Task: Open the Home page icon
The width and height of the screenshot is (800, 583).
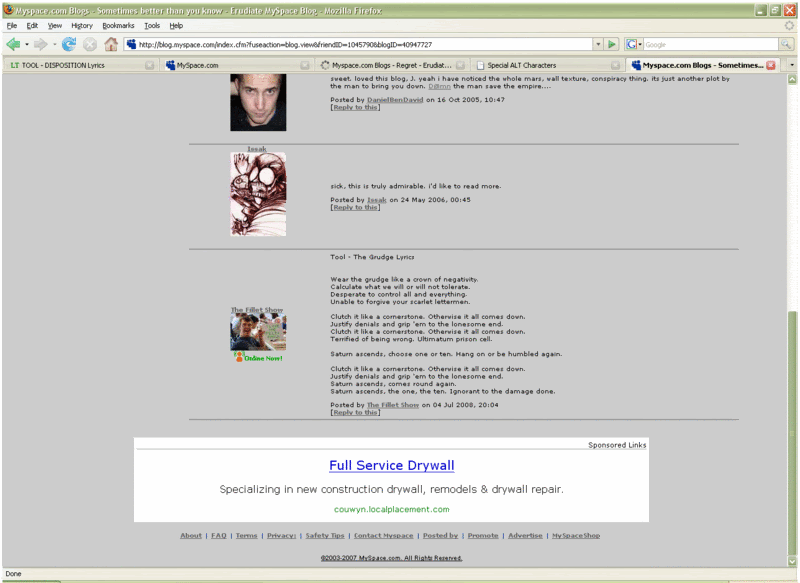Action: (111, 44)
